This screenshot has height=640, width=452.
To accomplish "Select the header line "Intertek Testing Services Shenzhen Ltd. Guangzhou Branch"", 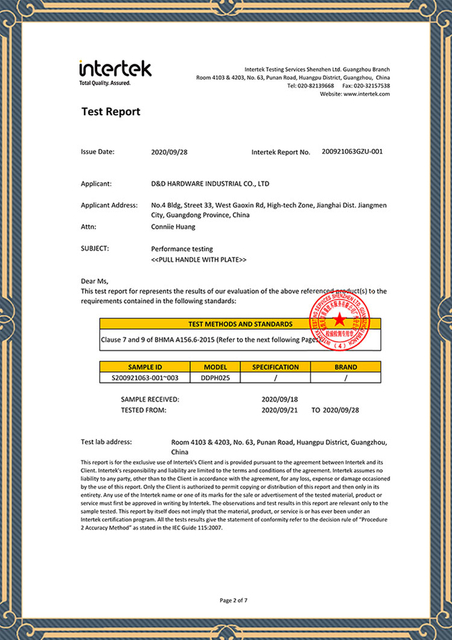I will (317, 69).
